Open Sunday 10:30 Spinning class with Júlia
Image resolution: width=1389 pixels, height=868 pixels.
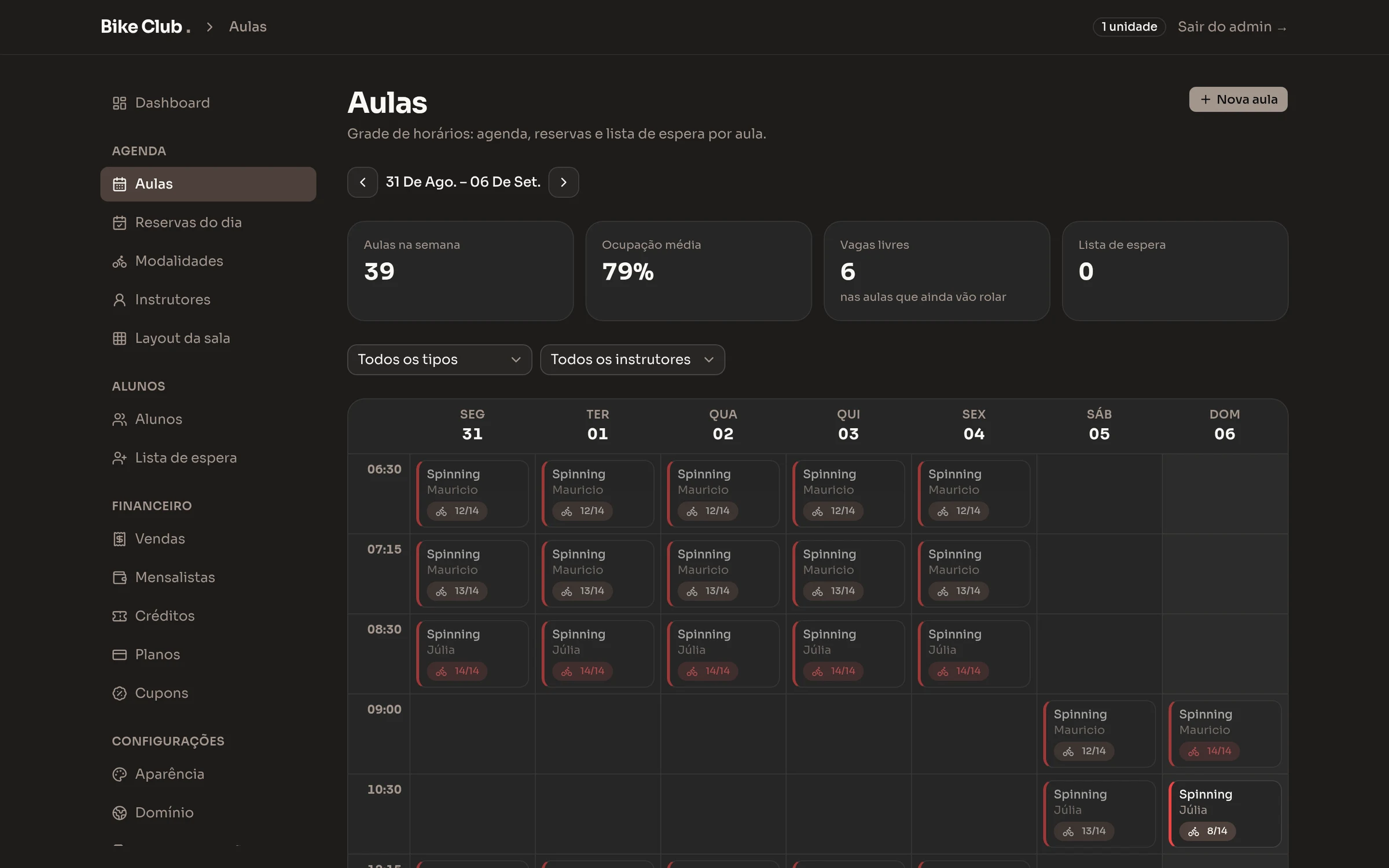(x=1225, y=814)
